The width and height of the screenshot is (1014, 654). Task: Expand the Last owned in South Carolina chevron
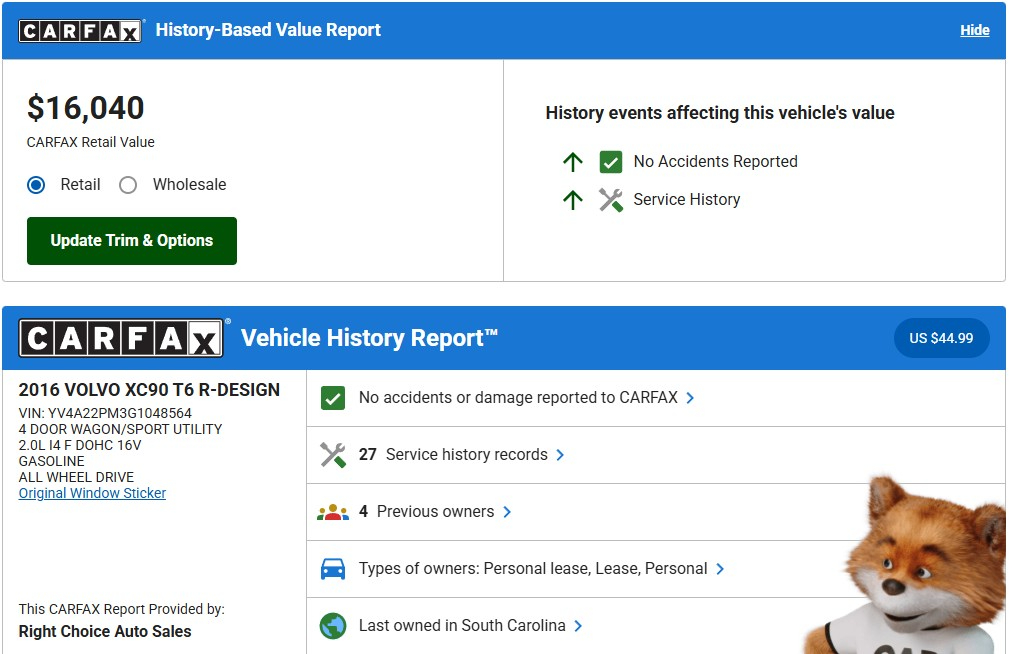(578, 626)
